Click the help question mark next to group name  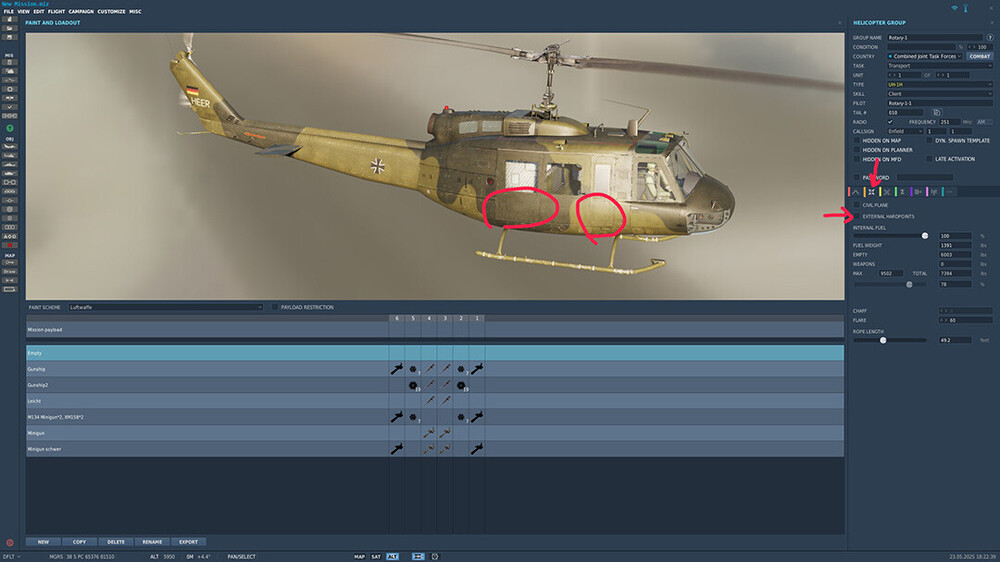pyautogui.click(x=990, y=37)
